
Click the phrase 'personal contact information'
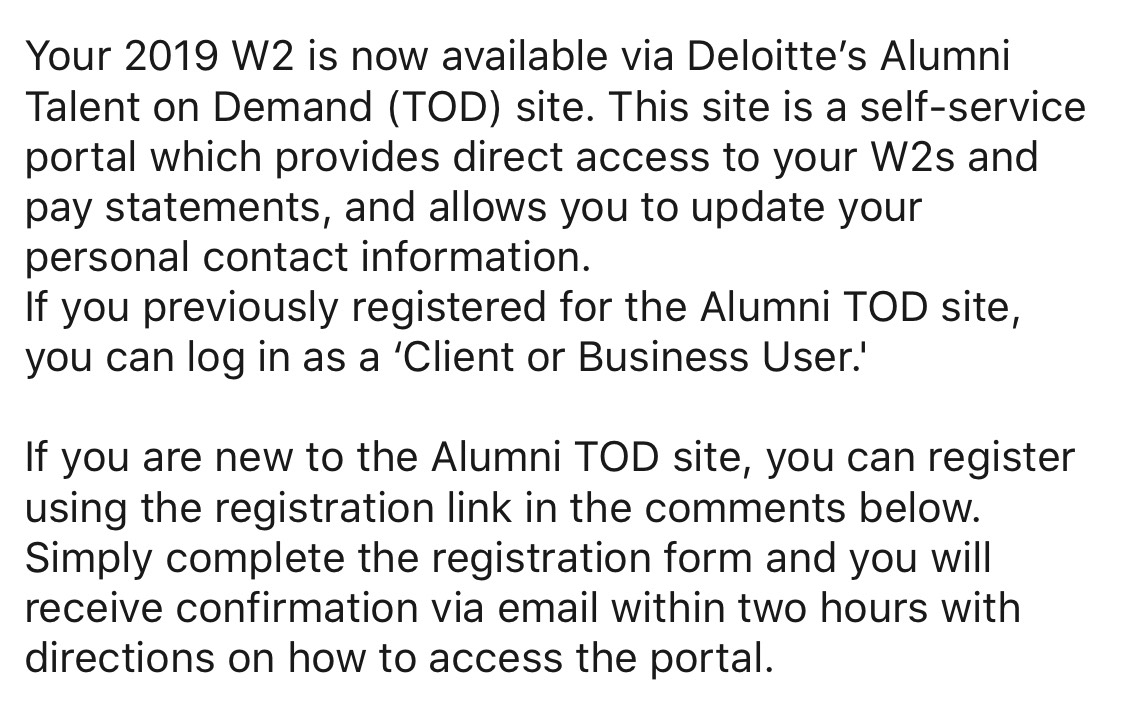308,258
